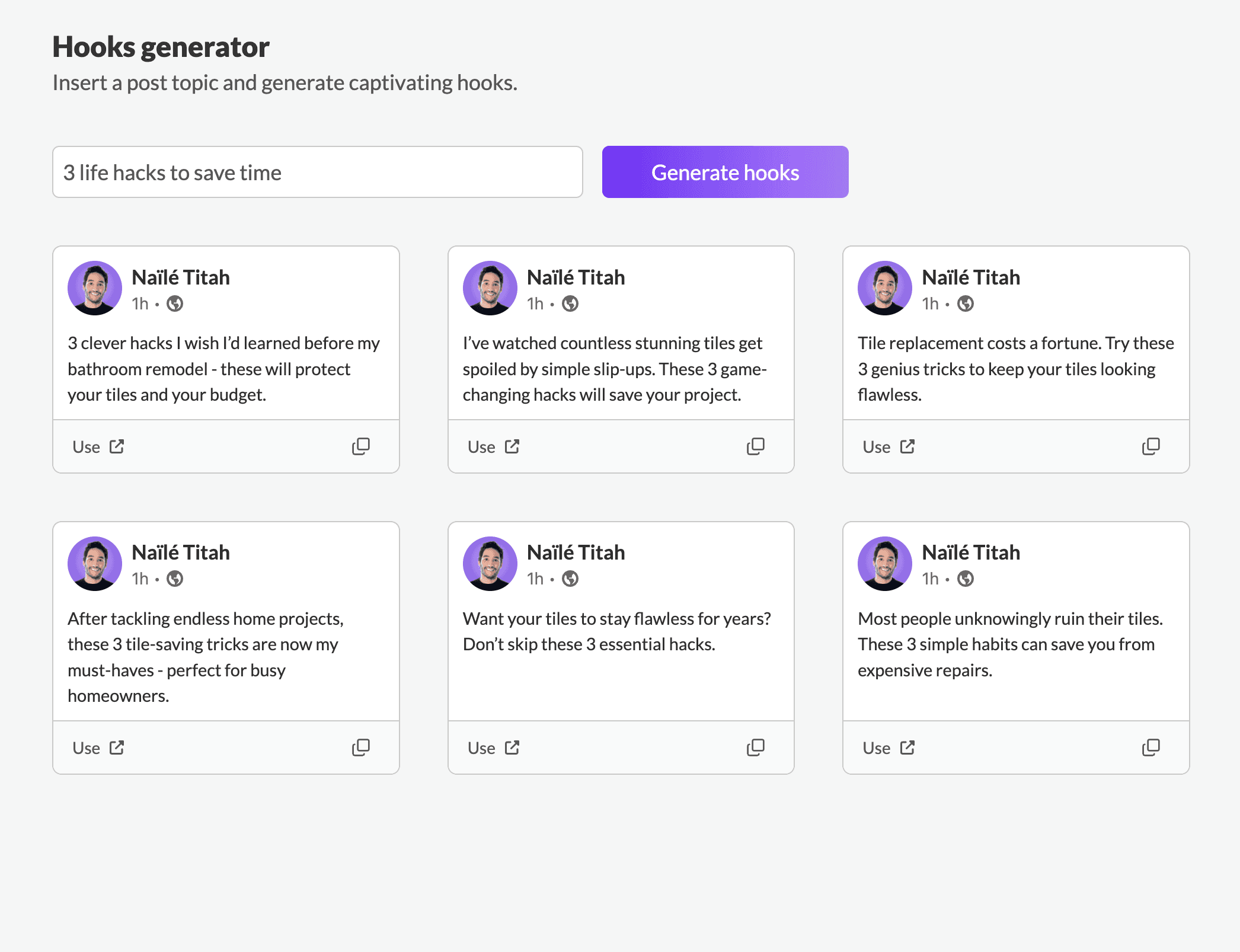This screenshot has width=1240, height=952.
Task: Use the 'essential hacks' hook card
Action: 493,748
